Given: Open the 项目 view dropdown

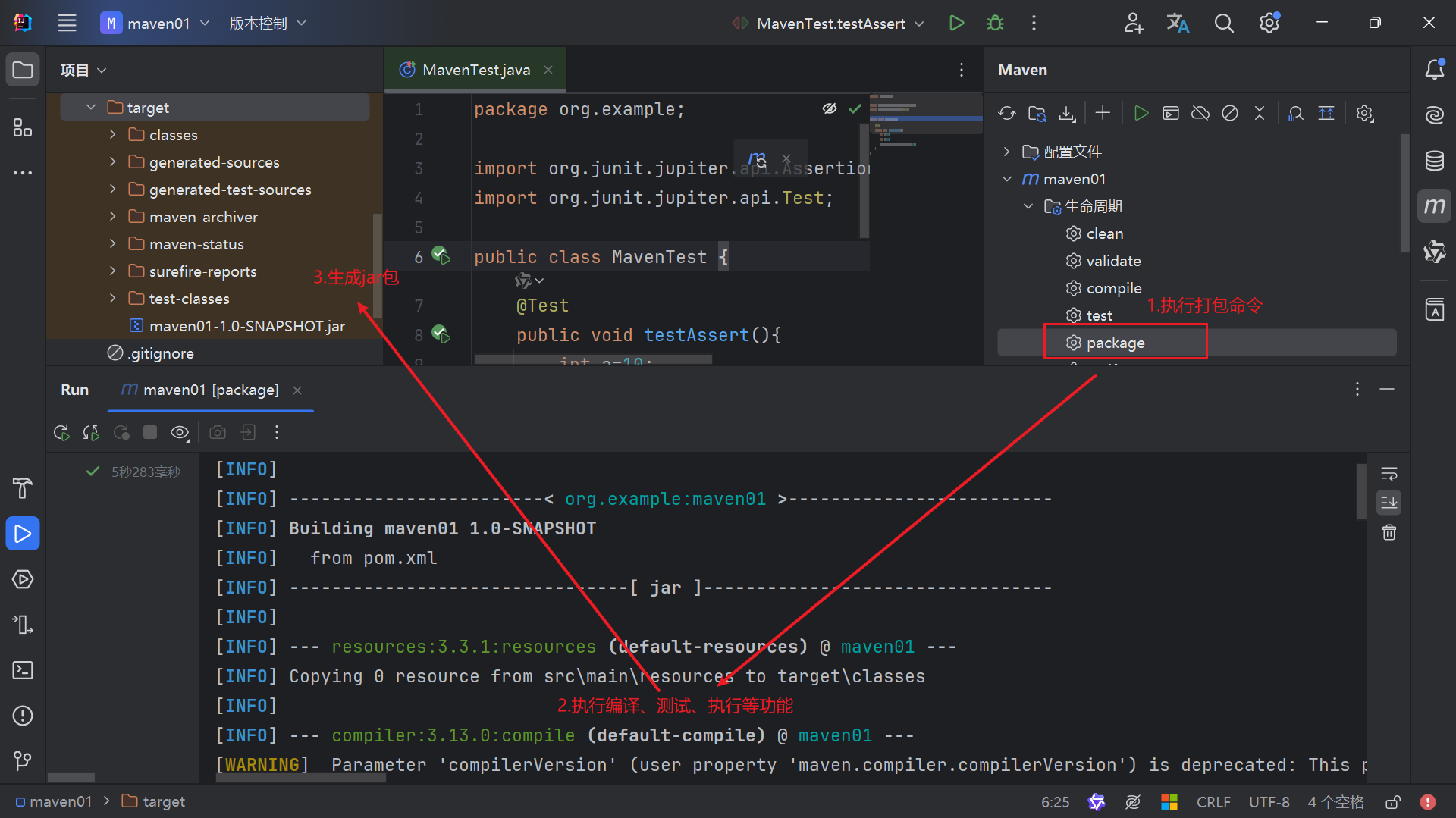Looking at the screenshot, I should pos(83,70).
